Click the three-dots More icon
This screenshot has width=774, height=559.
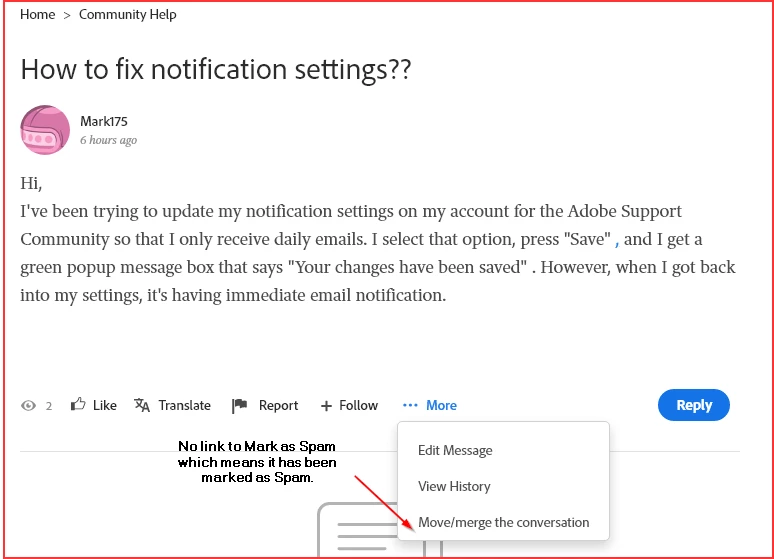410,405
